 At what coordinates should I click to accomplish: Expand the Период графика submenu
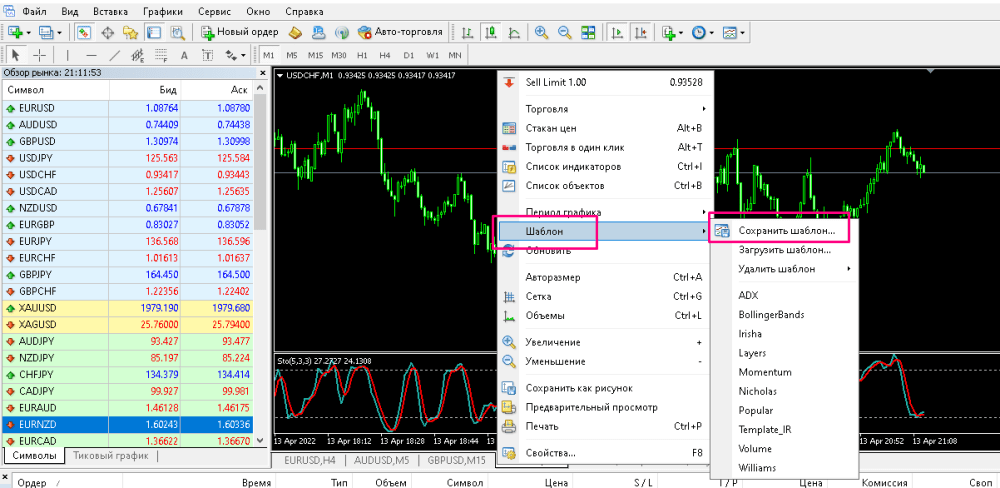pyautogui.click(x=605, y=211)
